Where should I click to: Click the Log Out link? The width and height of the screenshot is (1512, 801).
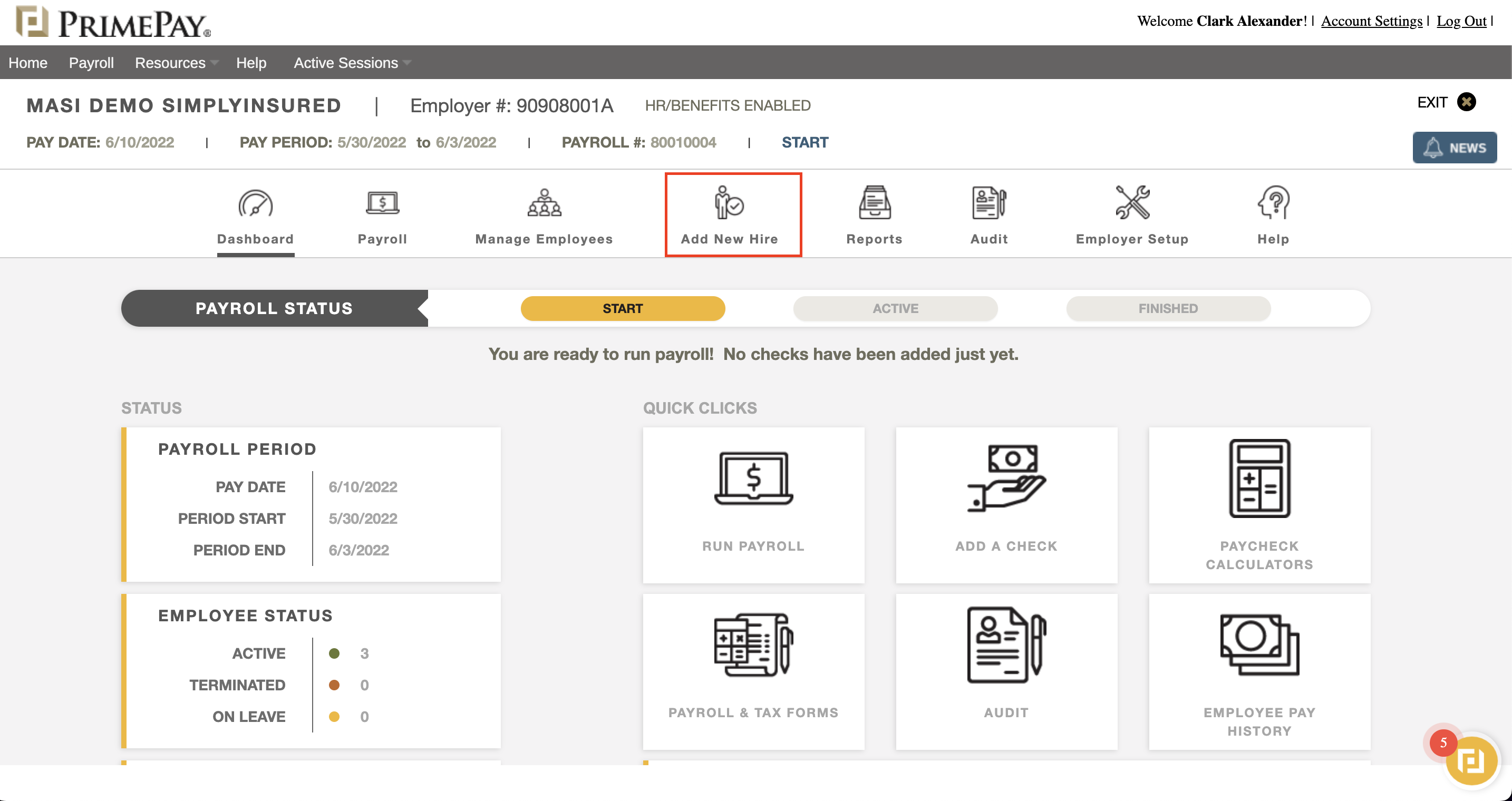(1461, 21)
